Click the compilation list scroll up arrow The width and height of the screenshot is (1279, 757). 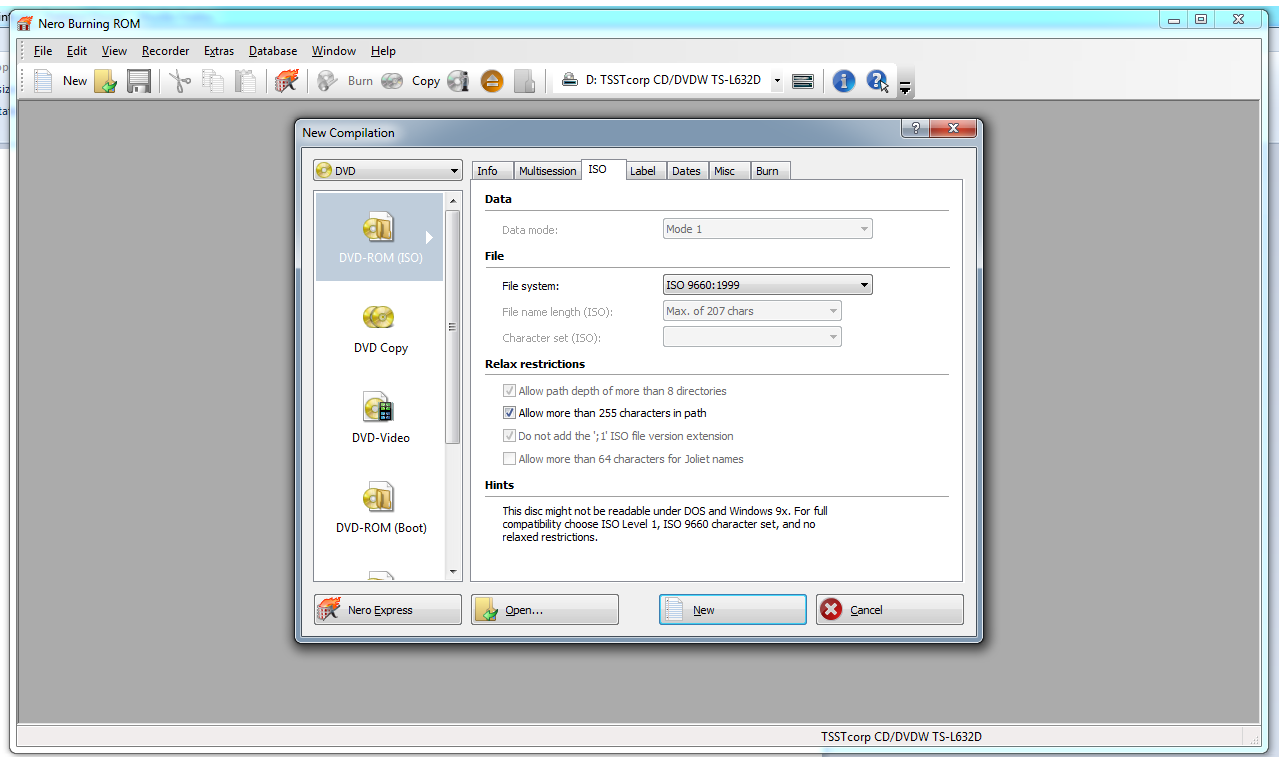[x=453, y=201]
